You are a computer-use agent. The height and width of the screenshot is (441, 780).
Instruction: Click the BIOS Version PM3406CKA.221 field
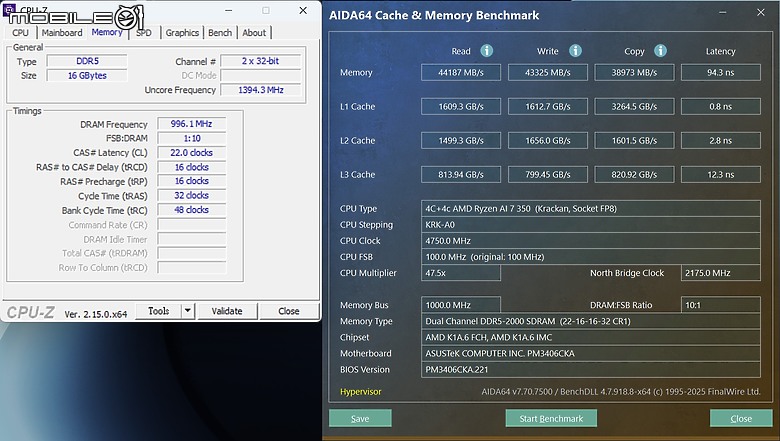click(x=590, y=369)
